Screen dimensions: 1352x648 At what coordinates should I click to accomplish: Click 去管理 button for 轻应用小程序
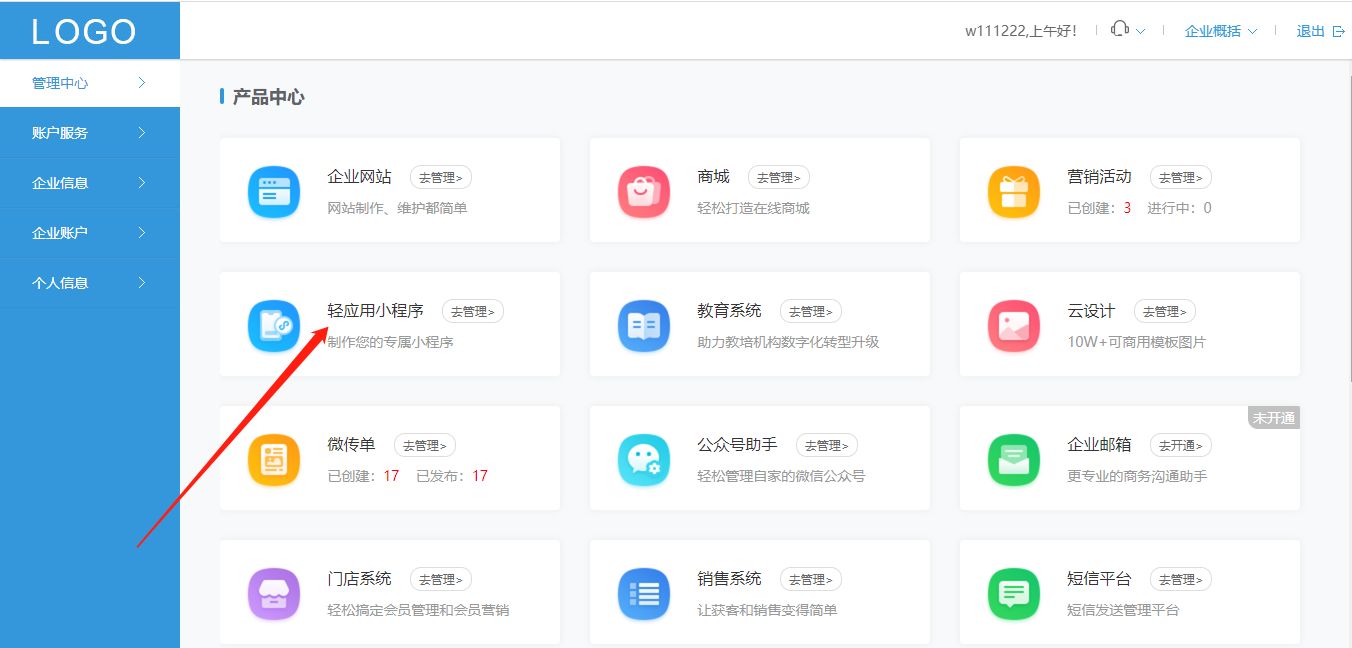(x=473, y=311)
